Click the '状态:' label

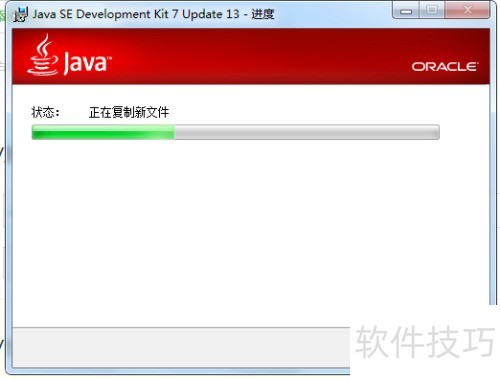click(x=45, y=112)
